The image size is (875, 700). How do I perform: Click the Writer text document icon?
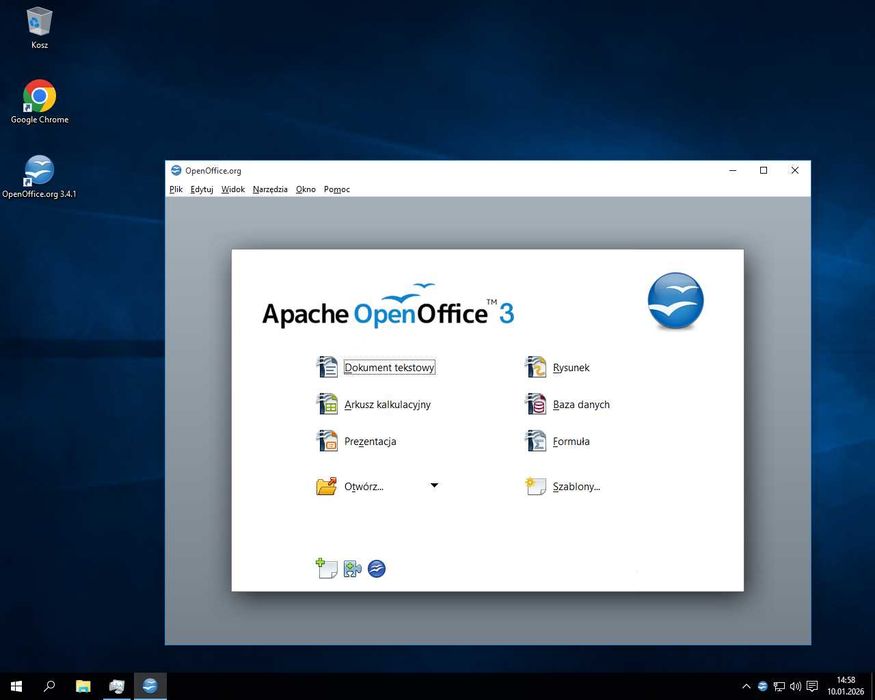point(327,367)
